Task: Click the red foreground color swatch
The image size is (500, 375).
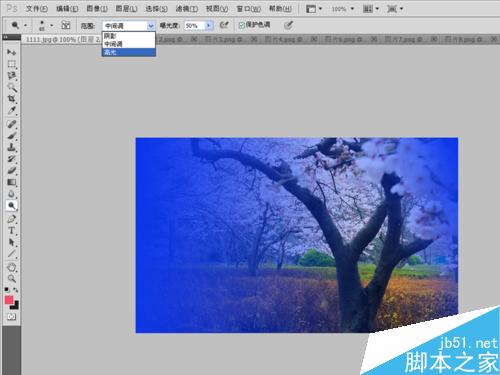Action: [x=9, y=300]
